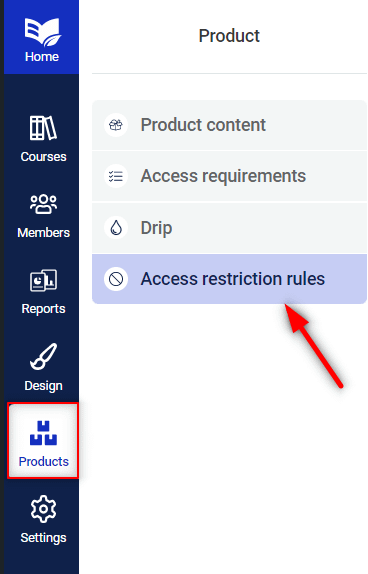This screenshot has width=368, height=574.
Task: Click the Product page heading
Action: coord(229,36)
